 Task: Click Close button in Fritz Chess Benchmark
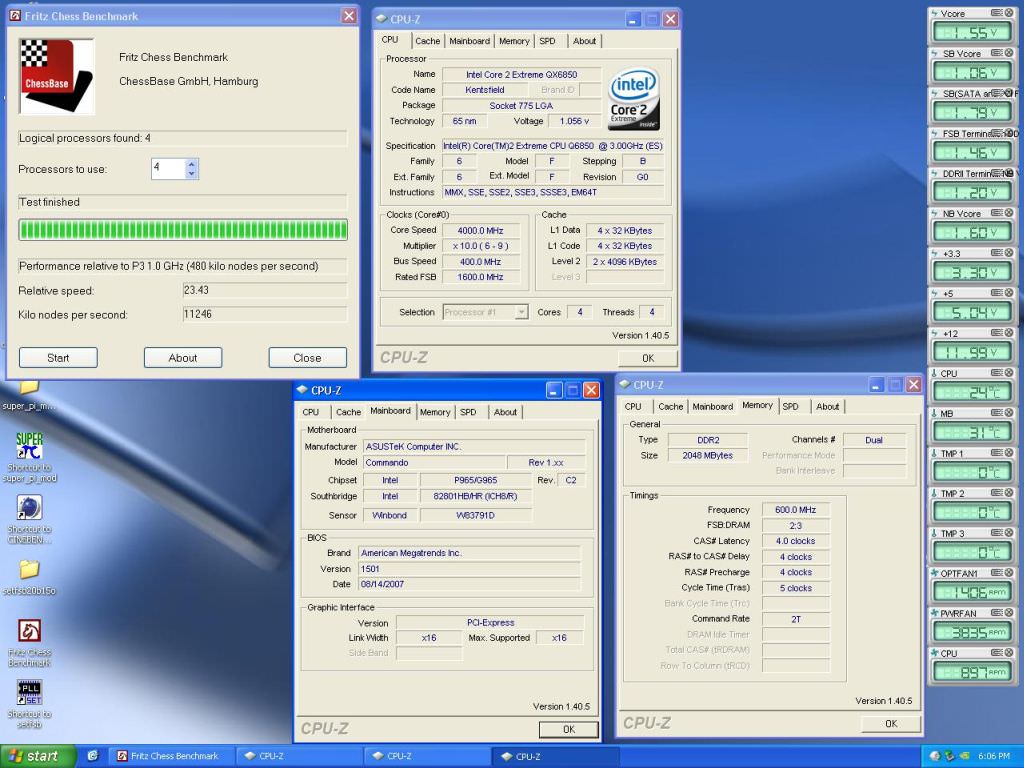coord(308,358)
